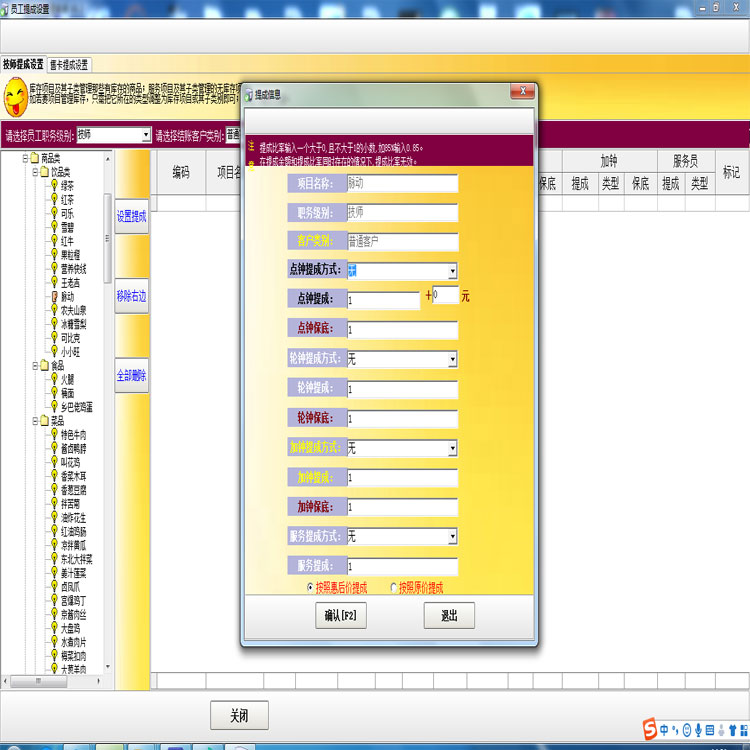This screenshot has height=750, width=750.
Task: Click the bulb icon beside 叫花鸡
Action: coord(54,462)
